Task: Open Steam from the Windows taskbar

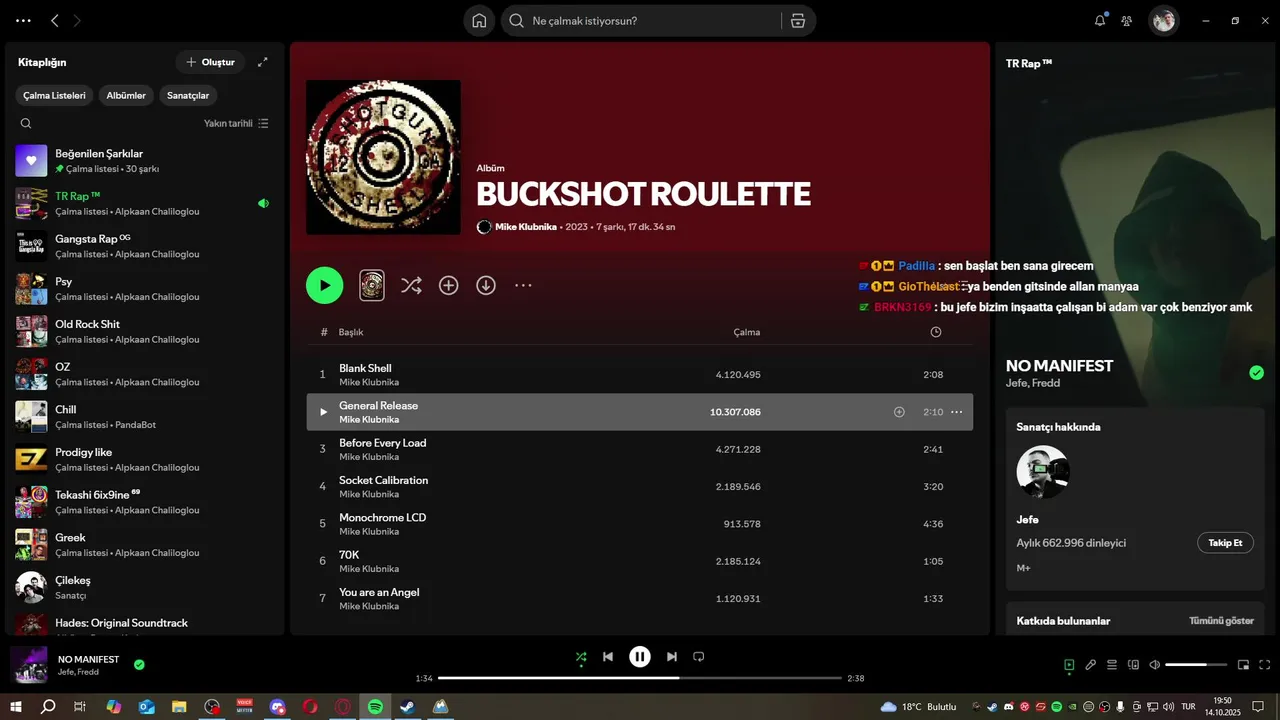Action: (x=408, y=707)
